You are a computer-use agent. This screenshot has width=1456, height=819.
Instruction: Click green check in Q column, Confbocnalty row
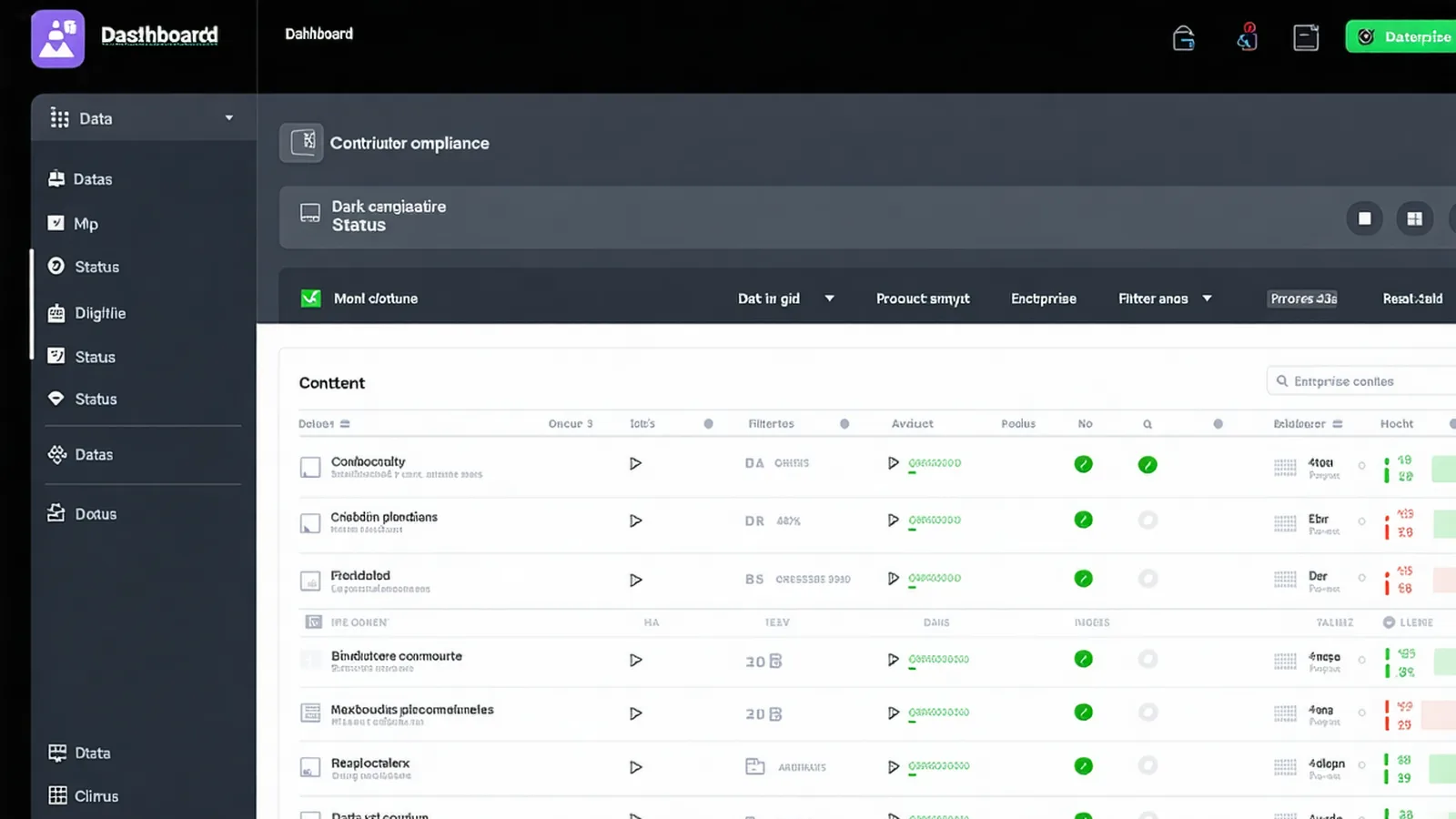coord(1148,464)
